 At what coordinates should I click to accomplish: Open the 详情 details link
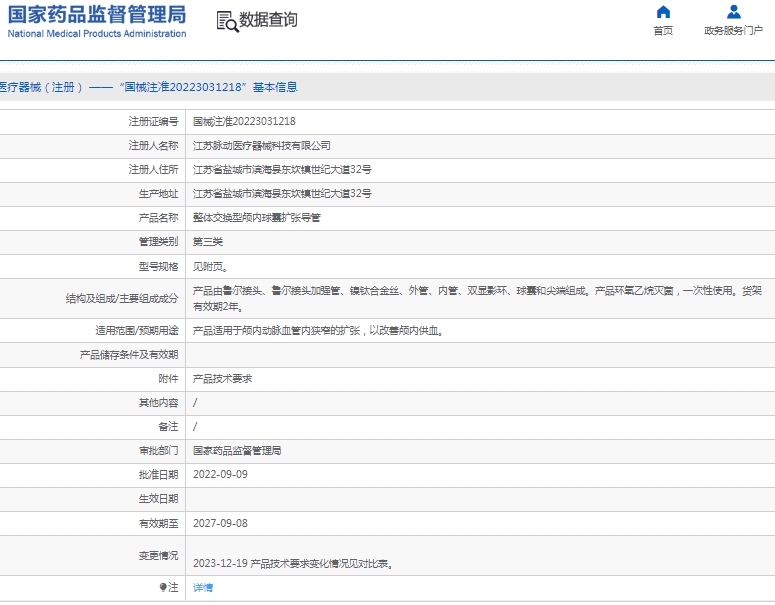point(203,587)
